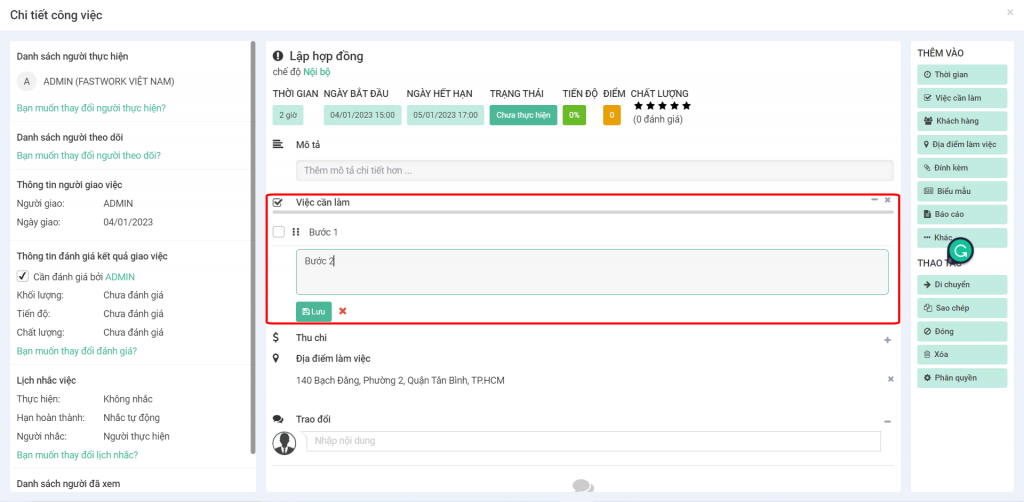Uncheck Cần đánh giá bởi ADMIN checkbox

[x=22, y=276]
